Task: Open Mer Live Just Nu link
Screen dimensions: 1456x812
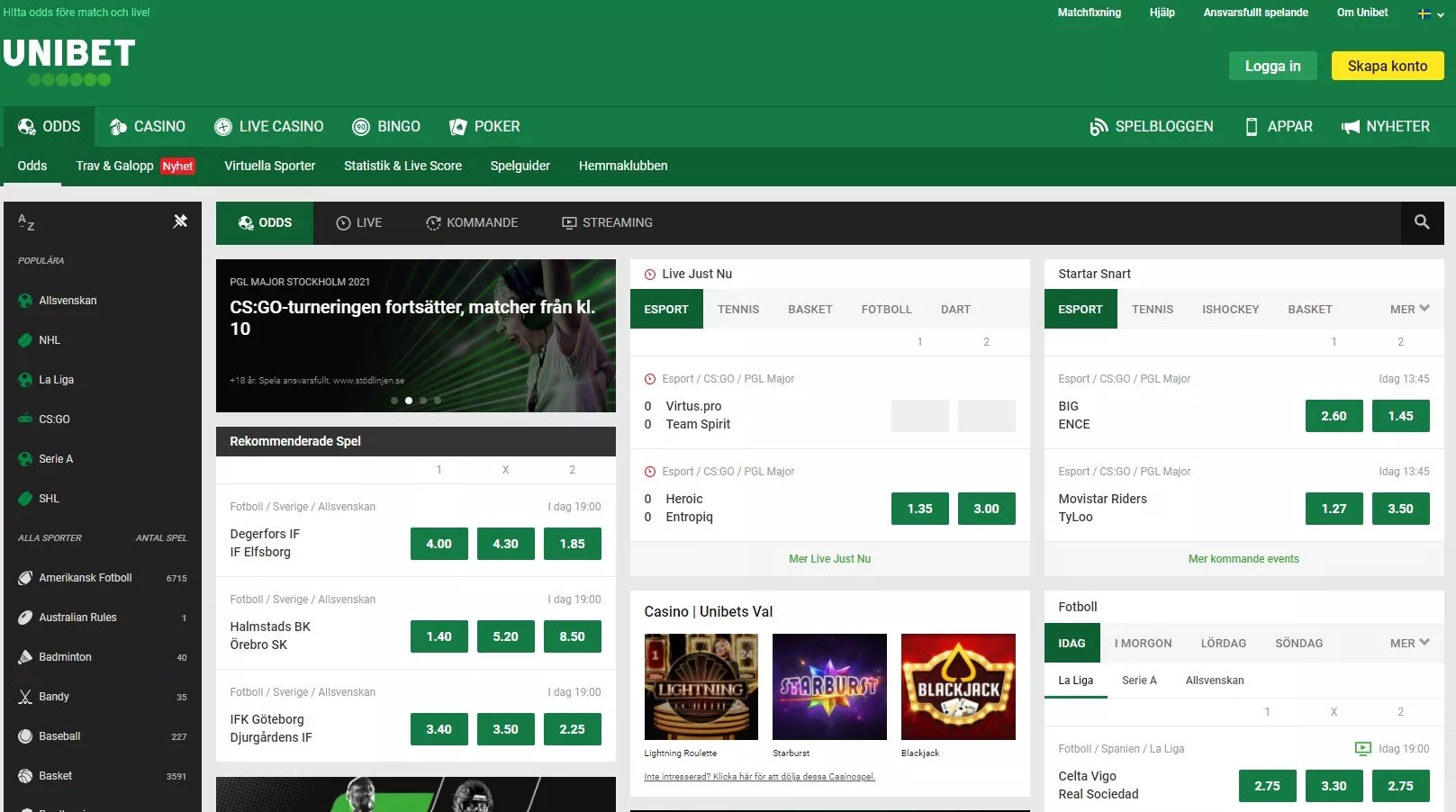Action: coord(829,559)
